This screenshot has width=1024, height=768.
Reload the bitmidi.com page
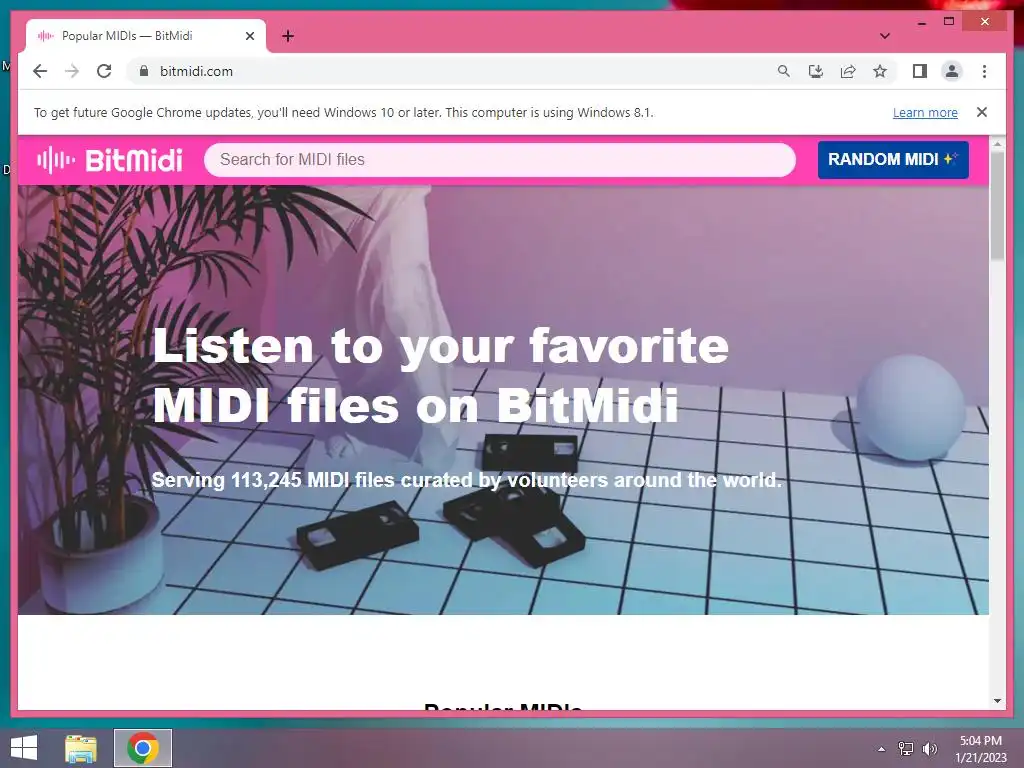click(104, 71)
